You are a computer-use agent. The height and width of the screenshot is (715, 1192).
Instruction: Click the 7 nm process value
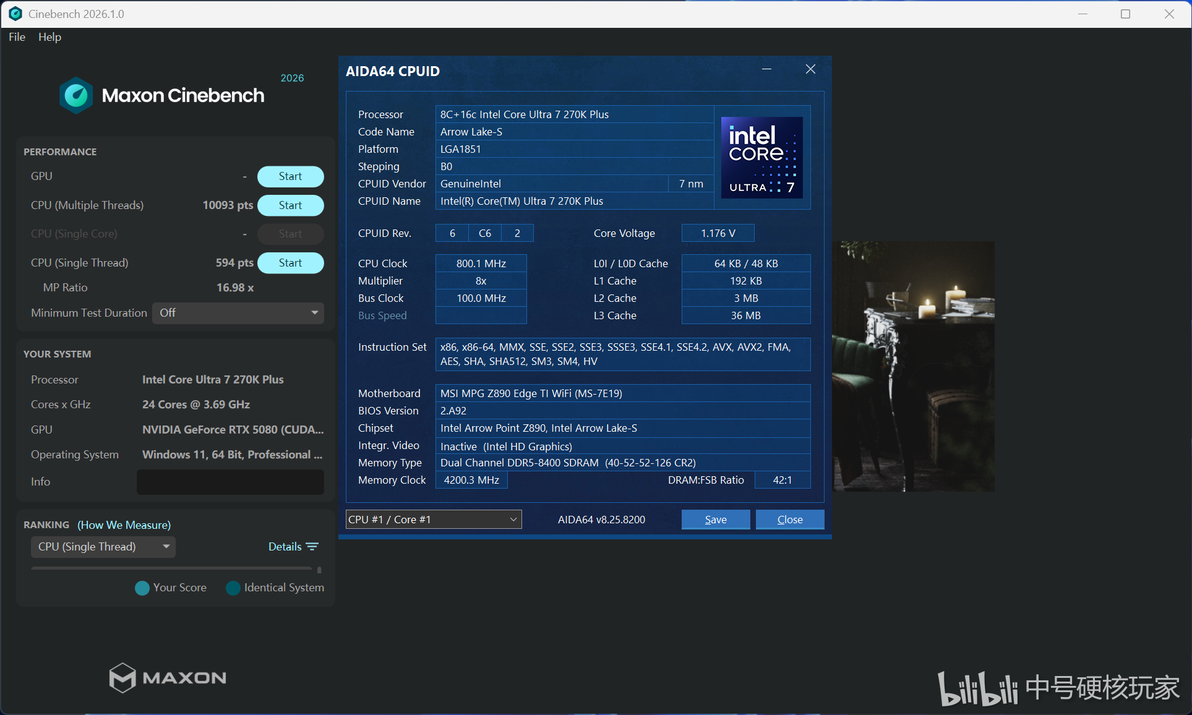[691, 184]
